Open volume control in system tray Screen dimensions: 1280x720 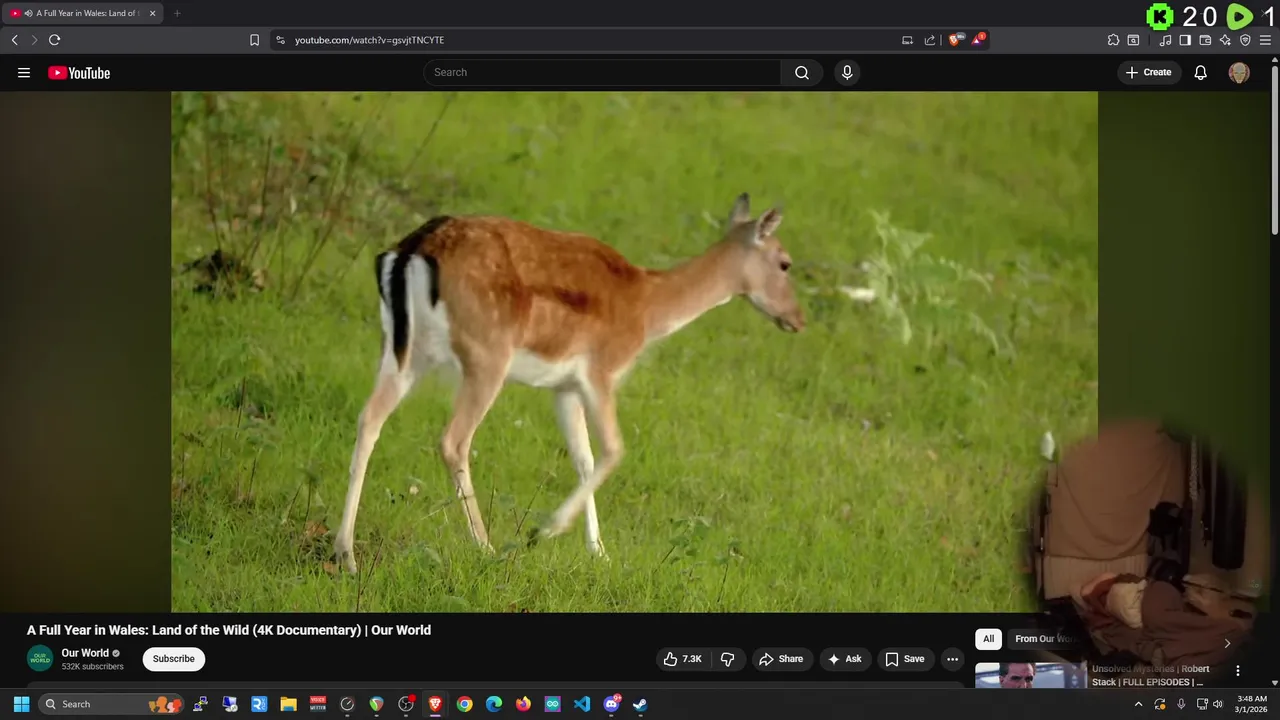pyautogui.click(x=1217, y=704)
